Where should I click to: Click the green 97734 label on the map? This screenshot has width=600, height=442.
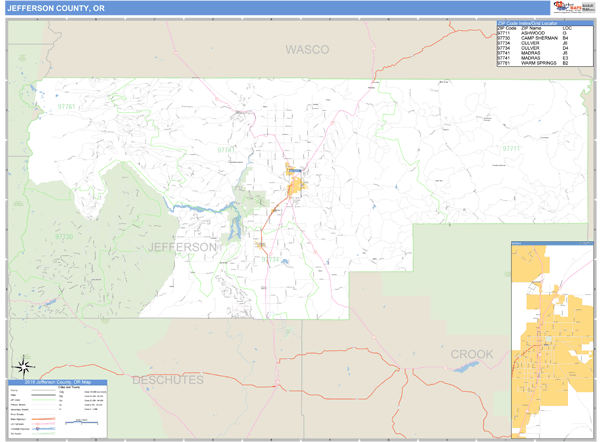tap(270, 259)
